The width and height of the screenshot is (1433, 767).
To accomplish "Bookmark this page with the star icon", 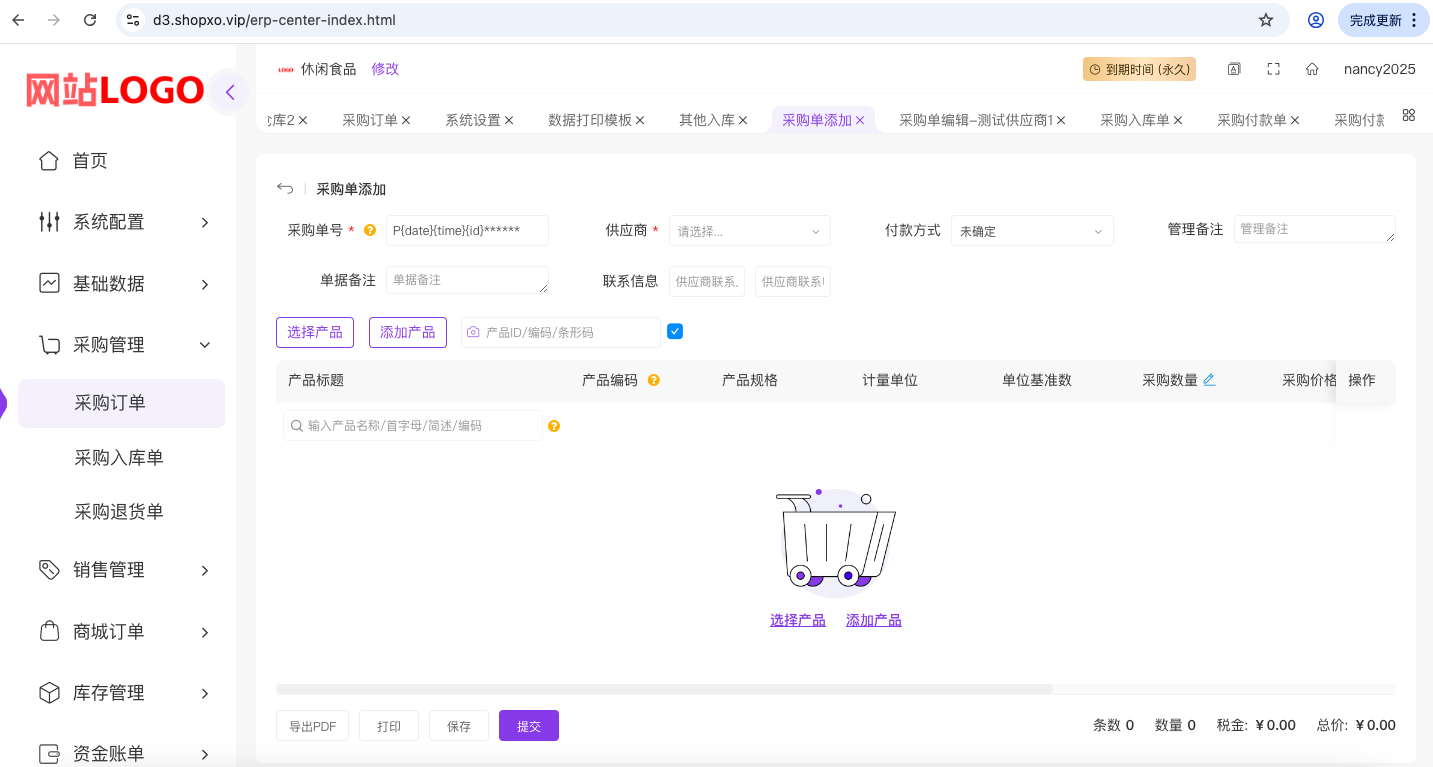I will [x=1266, y=20].
